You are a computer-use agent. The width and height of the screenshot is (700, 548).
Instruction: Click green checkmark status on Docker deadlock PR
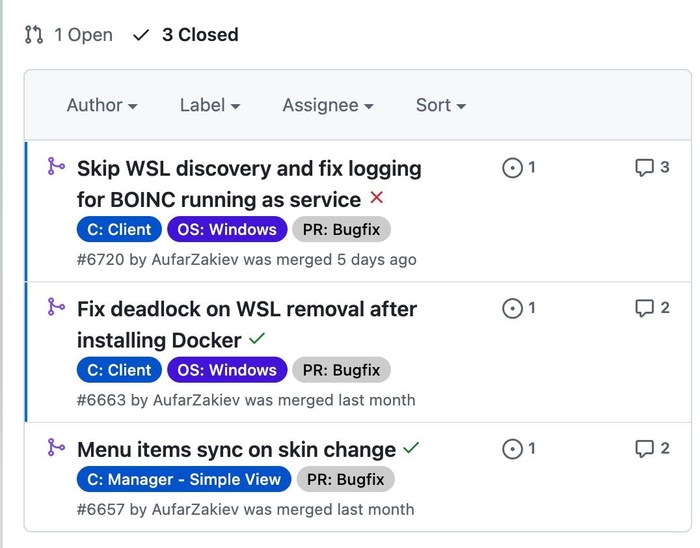(x=257, y=339)
